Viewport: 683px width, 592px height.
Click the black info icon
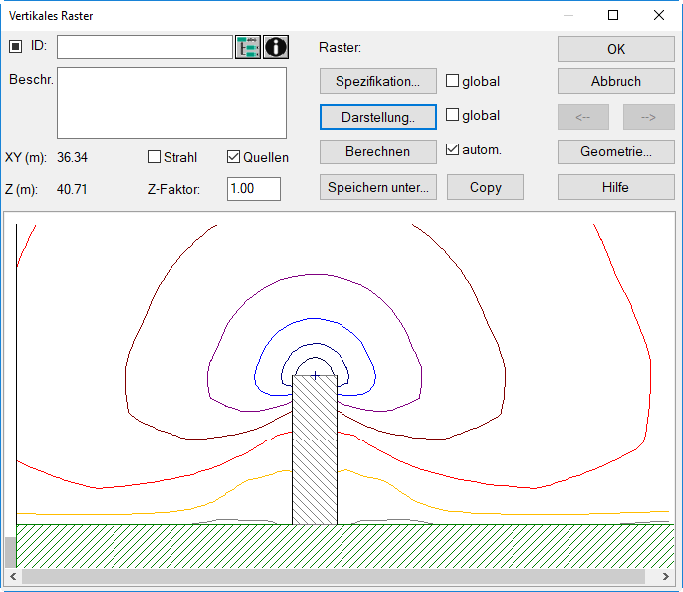pos(276,47)
